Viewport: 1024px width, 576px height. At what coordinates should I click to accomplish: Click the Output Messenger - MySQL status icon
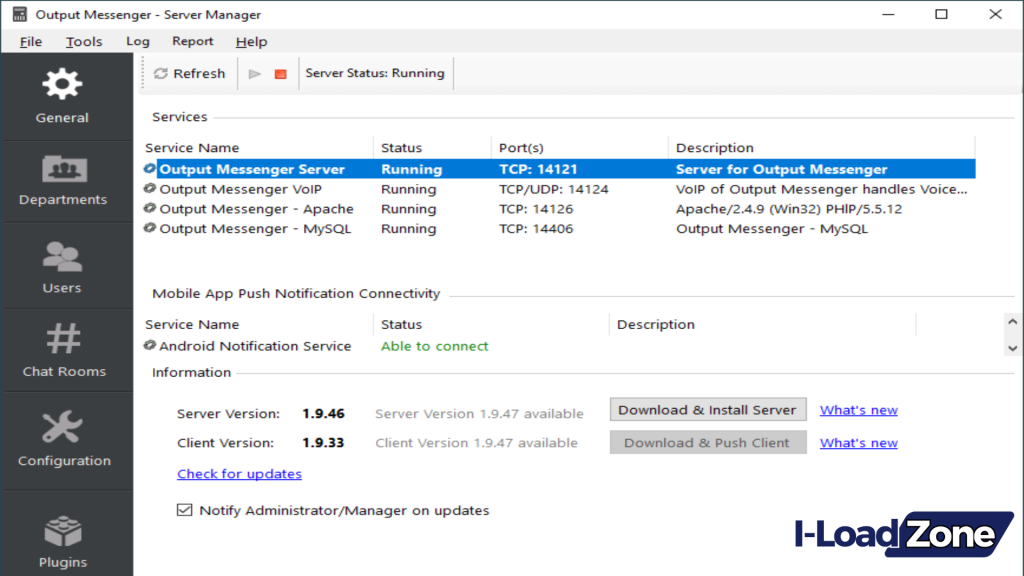click(x=150, y=228)
